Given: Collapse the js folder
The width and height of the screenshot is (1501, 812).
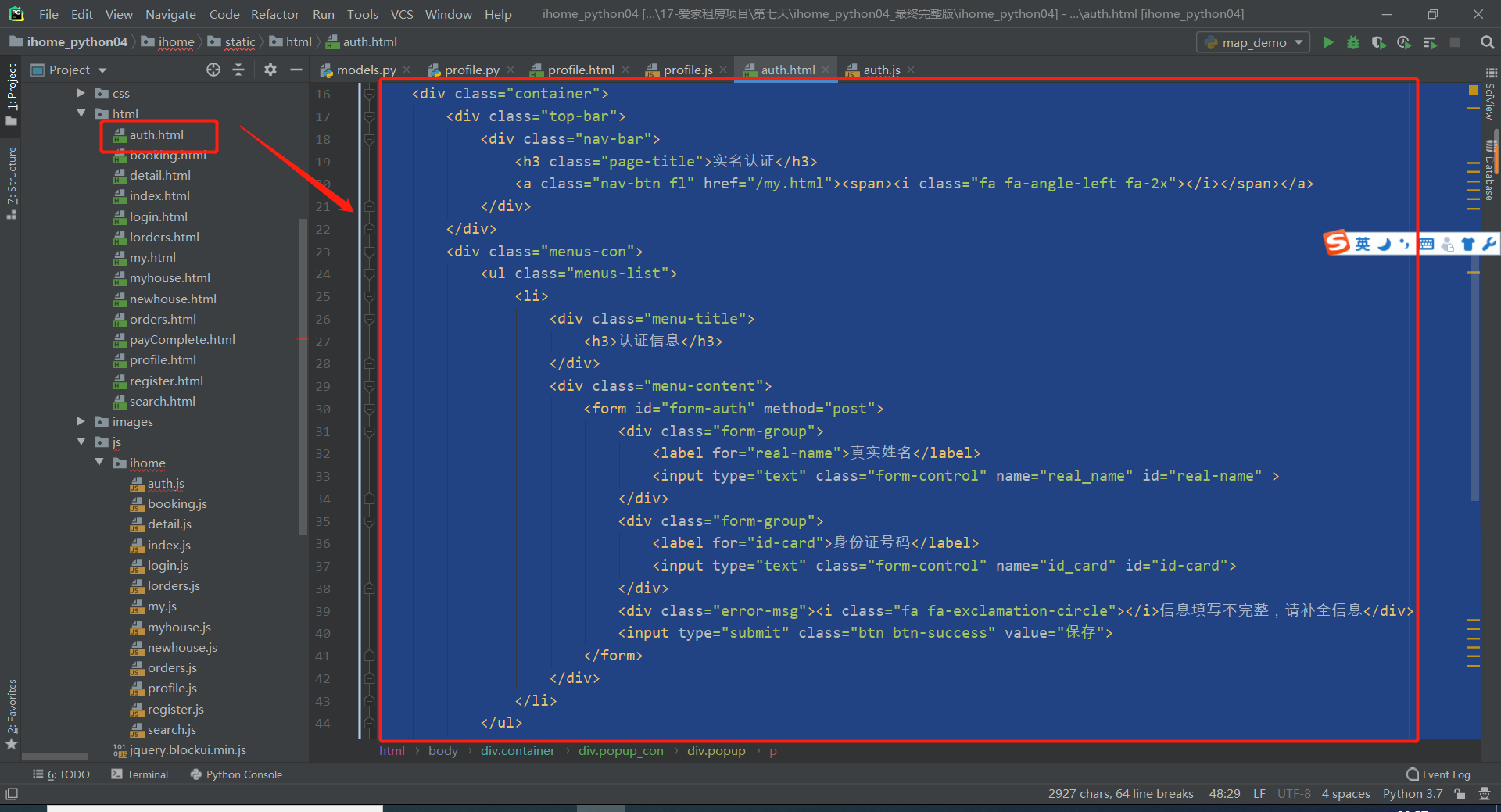Looking at the screenshot, I should (x=81, y=442).
